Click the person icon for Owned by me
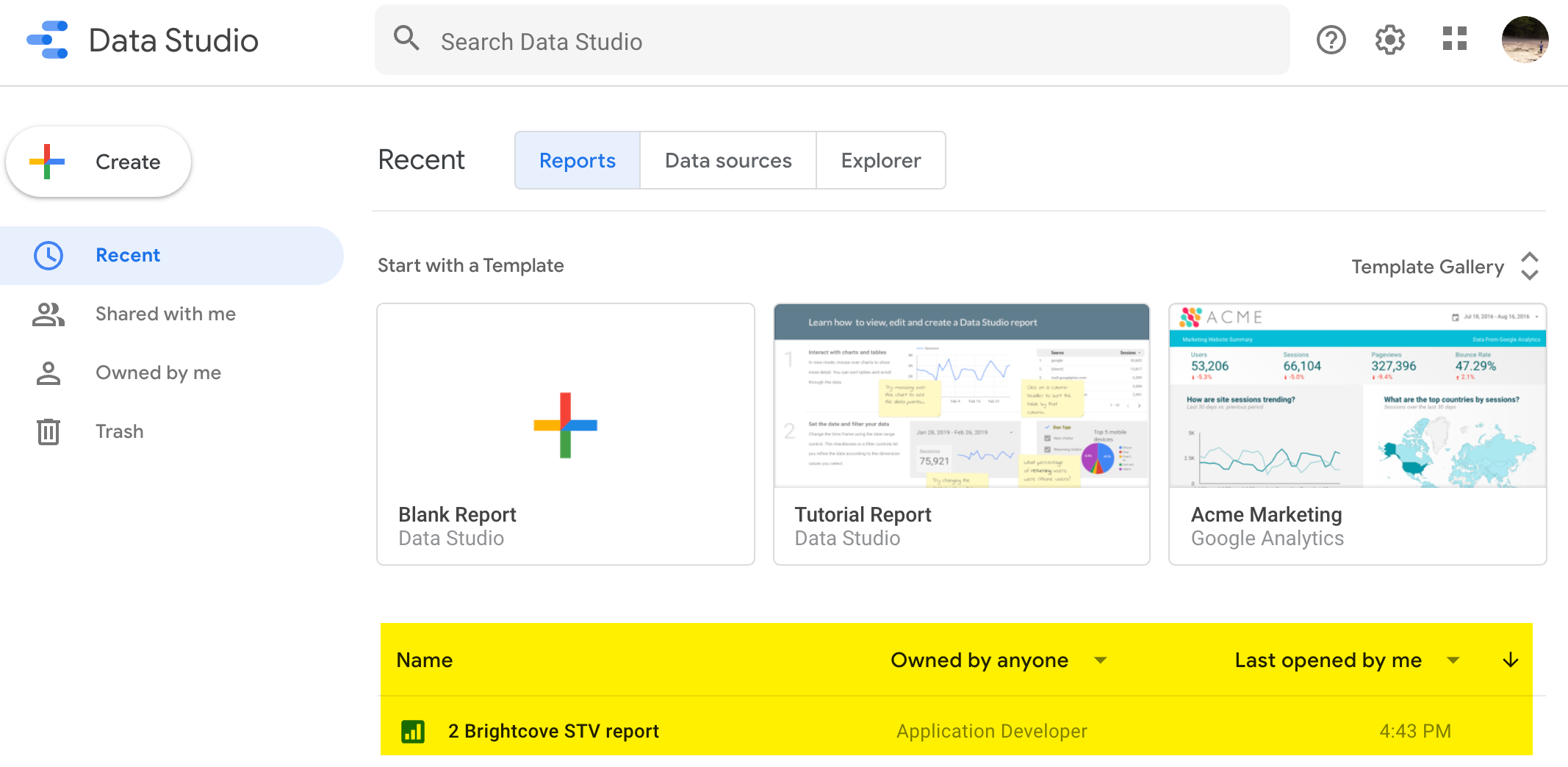This screenshot has height=767, width=1568. coord(48,373)
